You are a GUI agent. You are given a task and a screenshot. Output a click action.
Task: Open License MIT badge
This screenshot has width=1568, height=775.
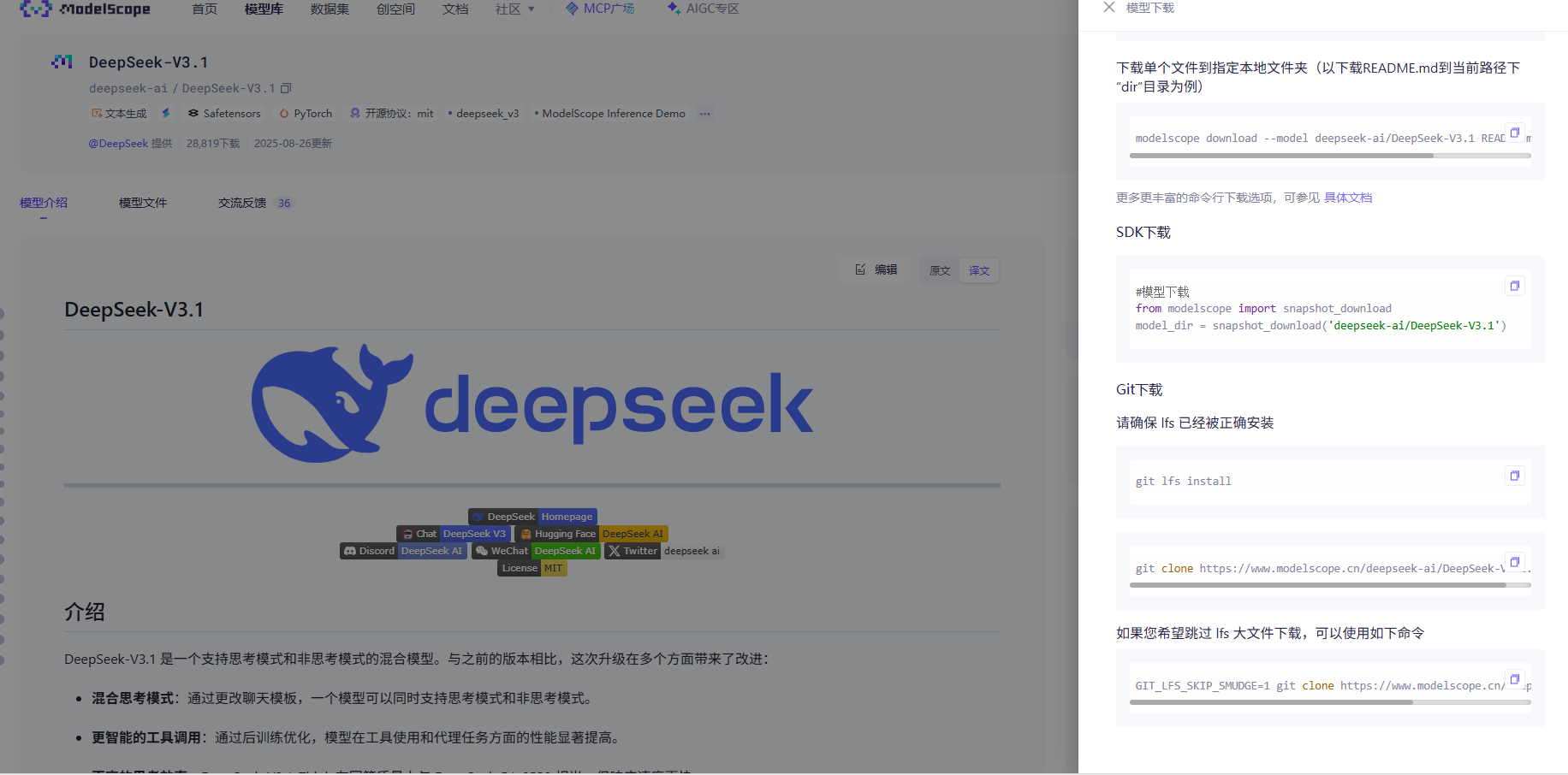[x=532, y=568]
